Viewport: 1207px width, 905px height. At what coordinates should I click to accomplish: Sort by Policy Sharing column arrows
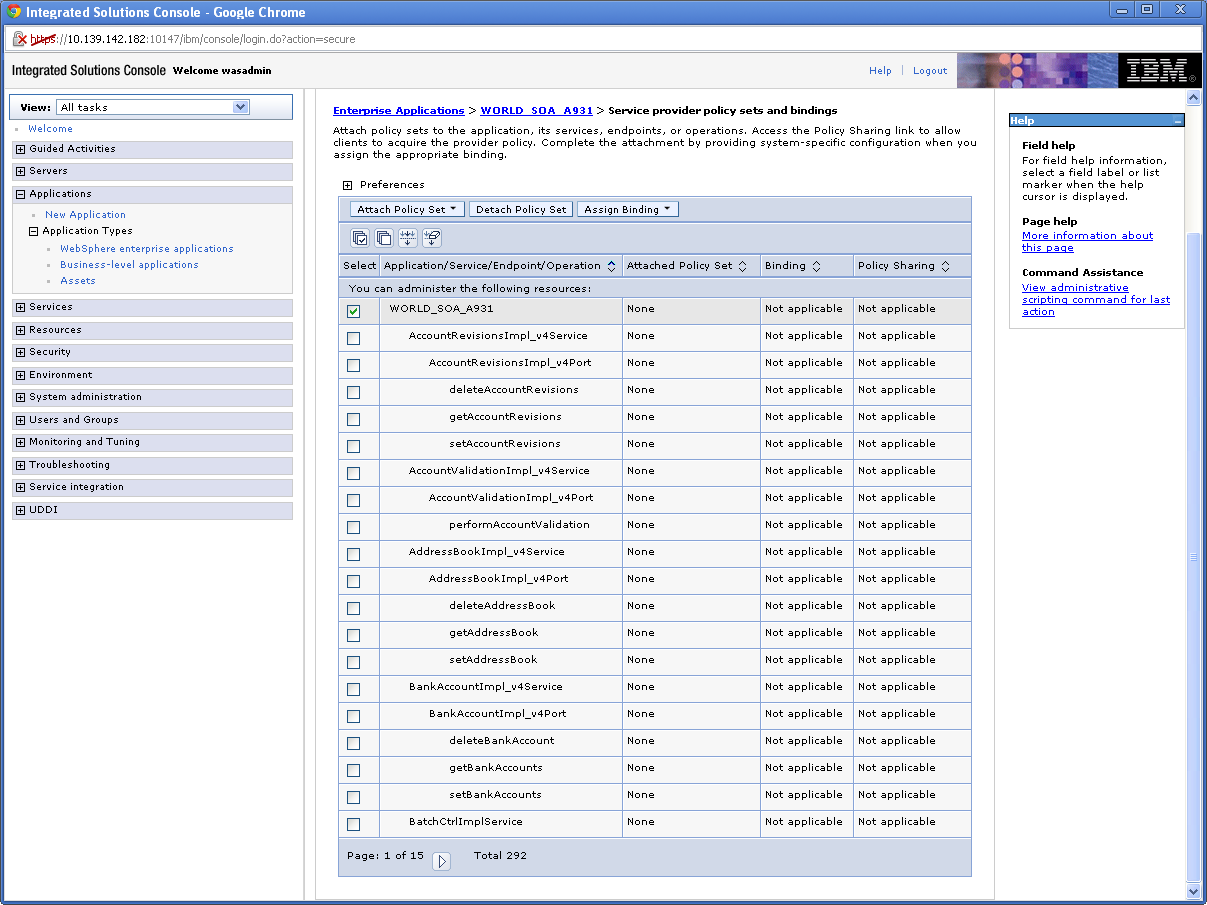[946, 266]
